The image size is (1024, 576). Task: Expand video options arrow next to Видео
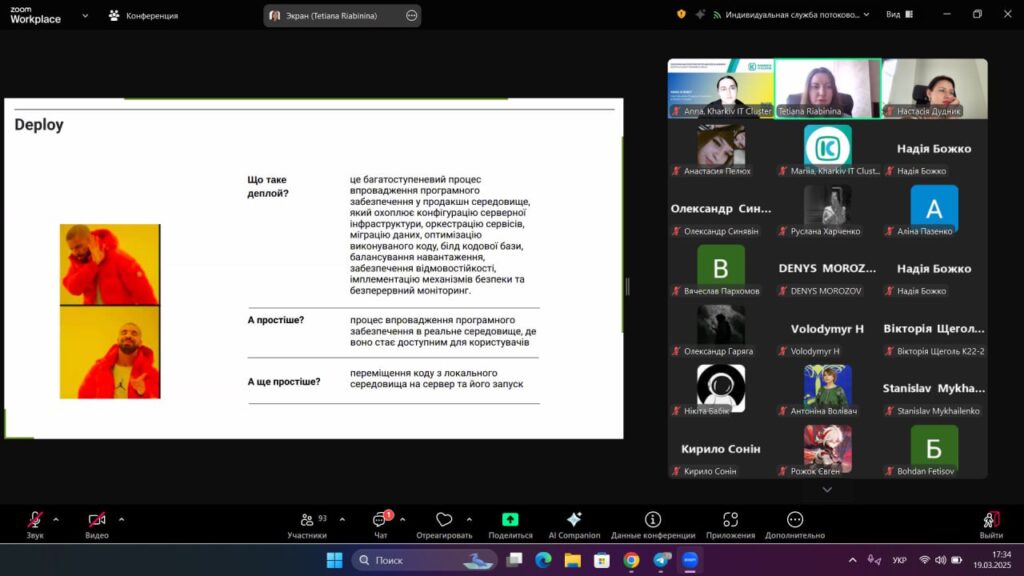121,520
